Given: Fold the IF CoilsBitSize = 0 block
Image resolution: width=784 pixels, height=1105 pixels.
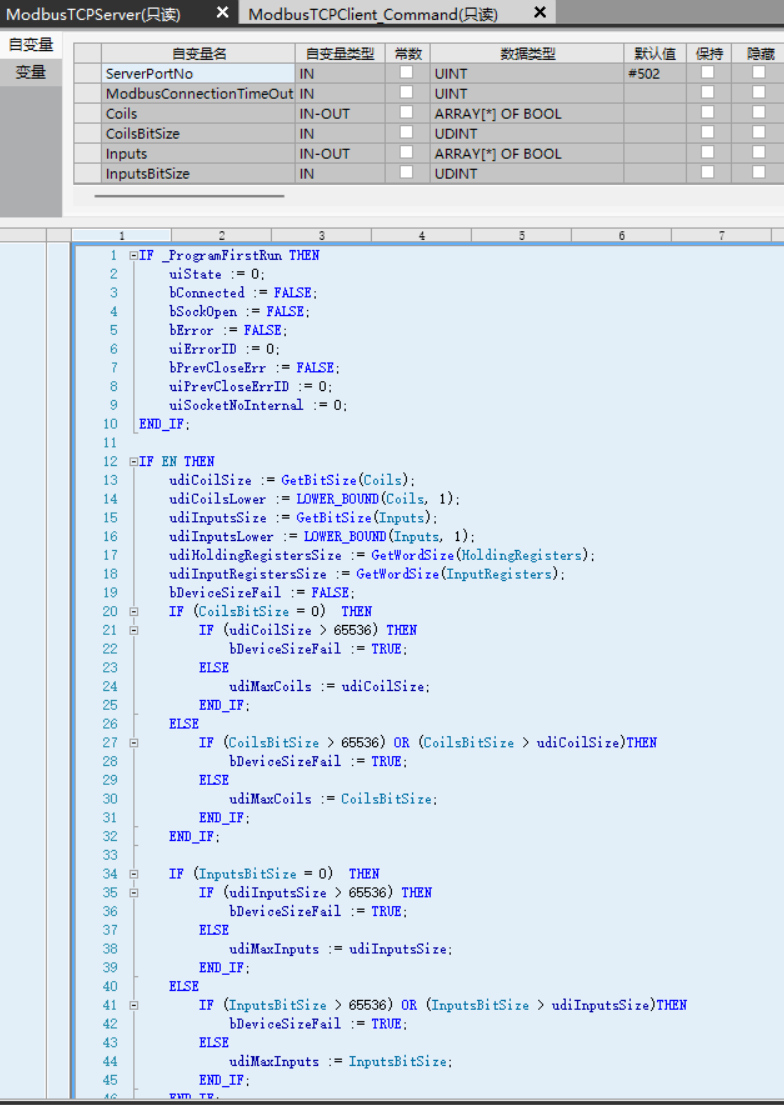Looking at the screenshot, I should (x=134, y=611).
